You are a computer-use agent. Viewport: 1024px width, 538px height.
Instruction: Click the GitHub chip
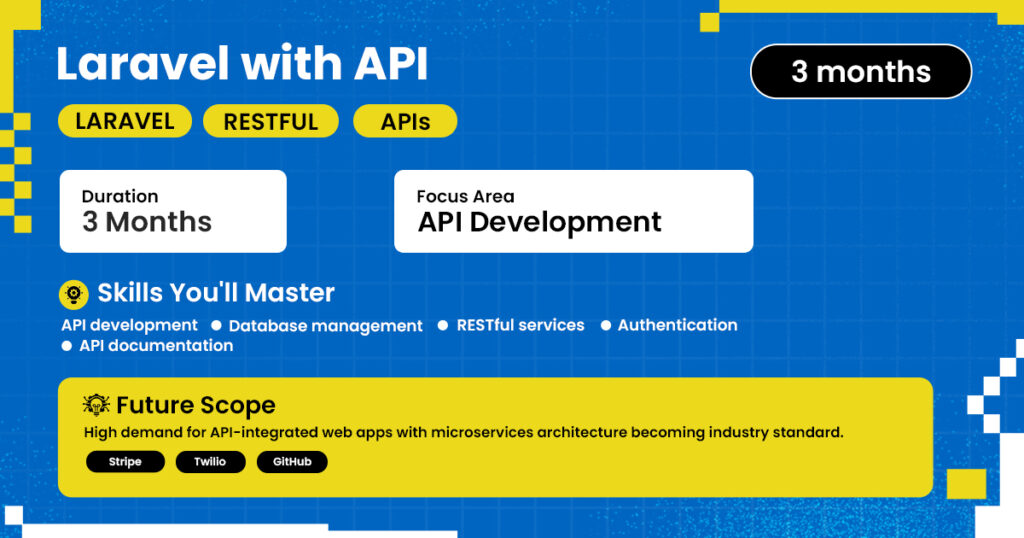click(292, 462)
